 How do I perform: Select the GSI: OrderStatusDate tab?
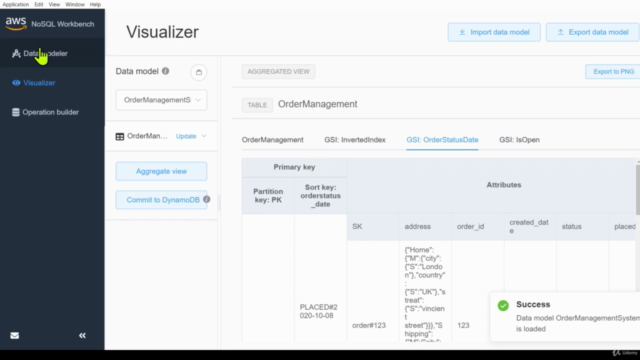(x=442, y=140)
